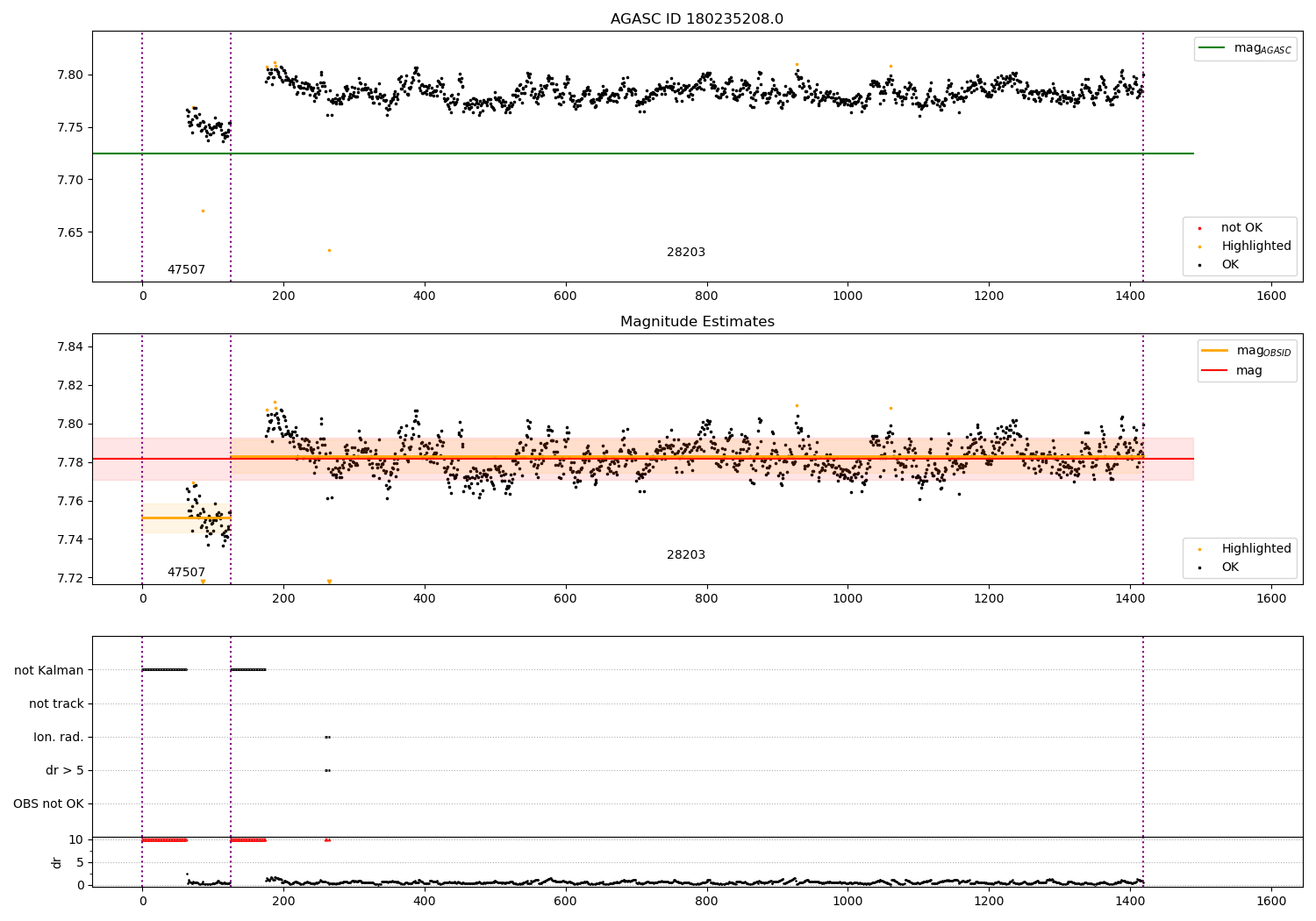The width and height of the screenshot is (1316, 921).
Task: Click the 1200 x-tick of the middle plot
Action: [x=989, y=599]
